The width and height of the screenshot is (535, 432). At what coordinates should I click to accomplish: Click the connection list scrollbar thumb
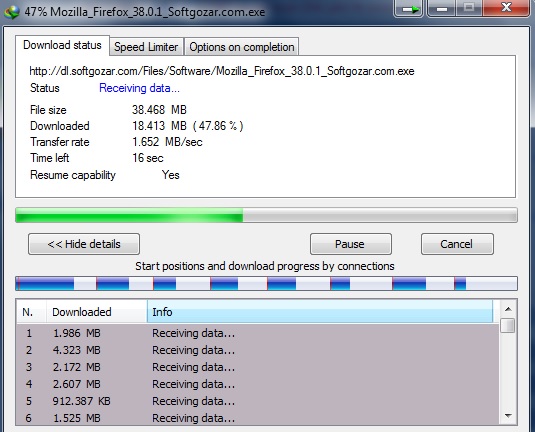[508, 326]
